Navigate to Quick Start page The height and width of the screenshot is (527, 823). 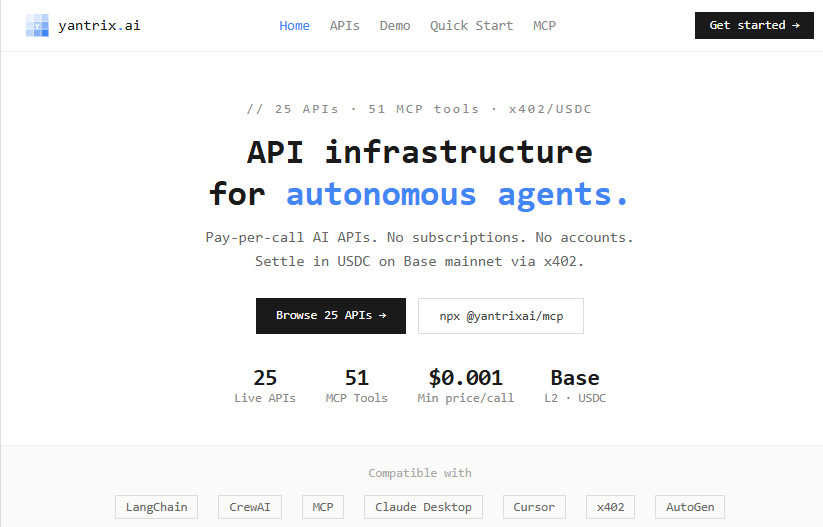pyautogui.click(x=471, y=25)
